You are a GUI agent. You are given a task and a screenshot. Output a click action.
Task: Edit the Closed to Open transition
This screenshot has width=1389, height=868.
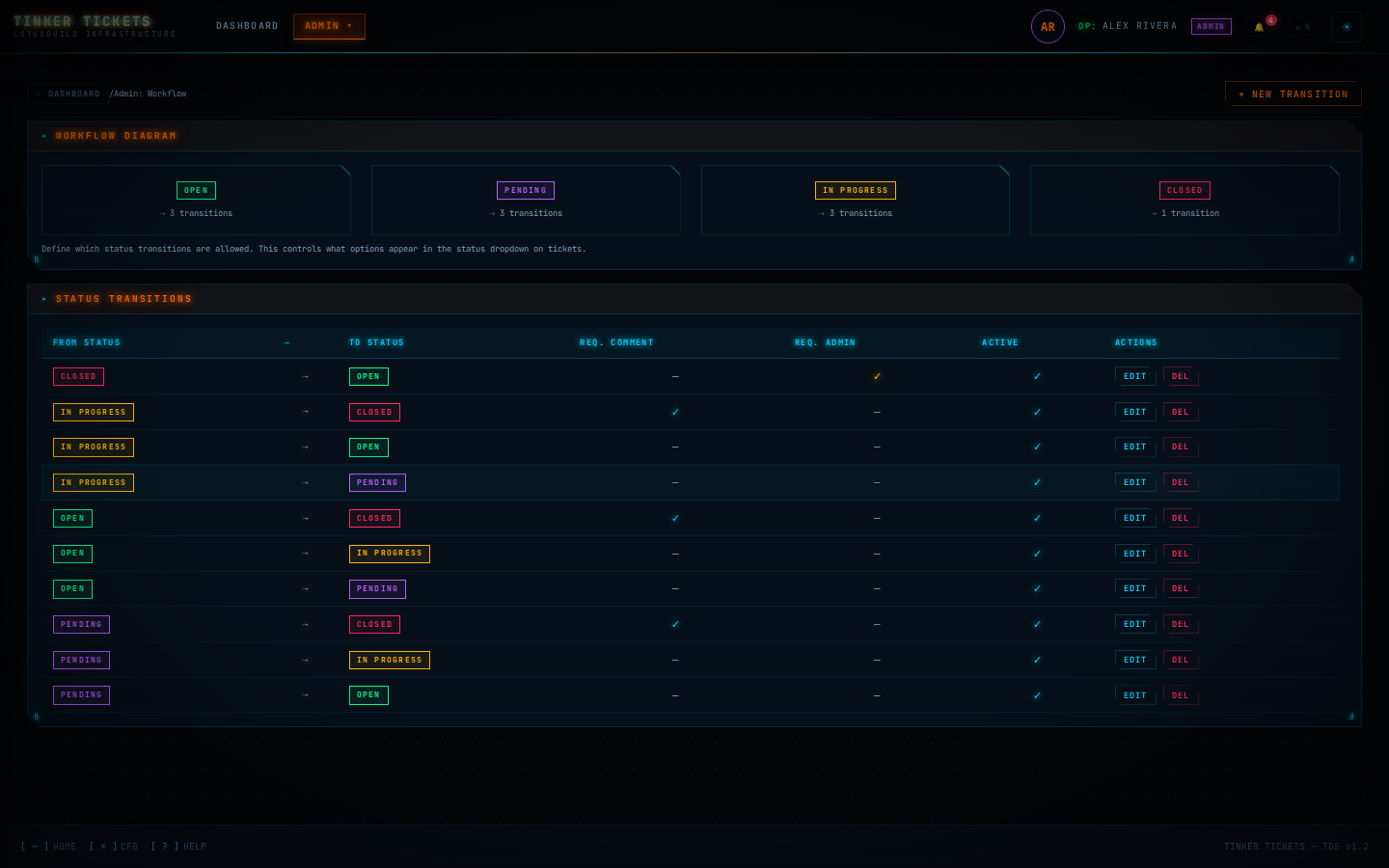pyautogui.click(x=1135, y=376)
